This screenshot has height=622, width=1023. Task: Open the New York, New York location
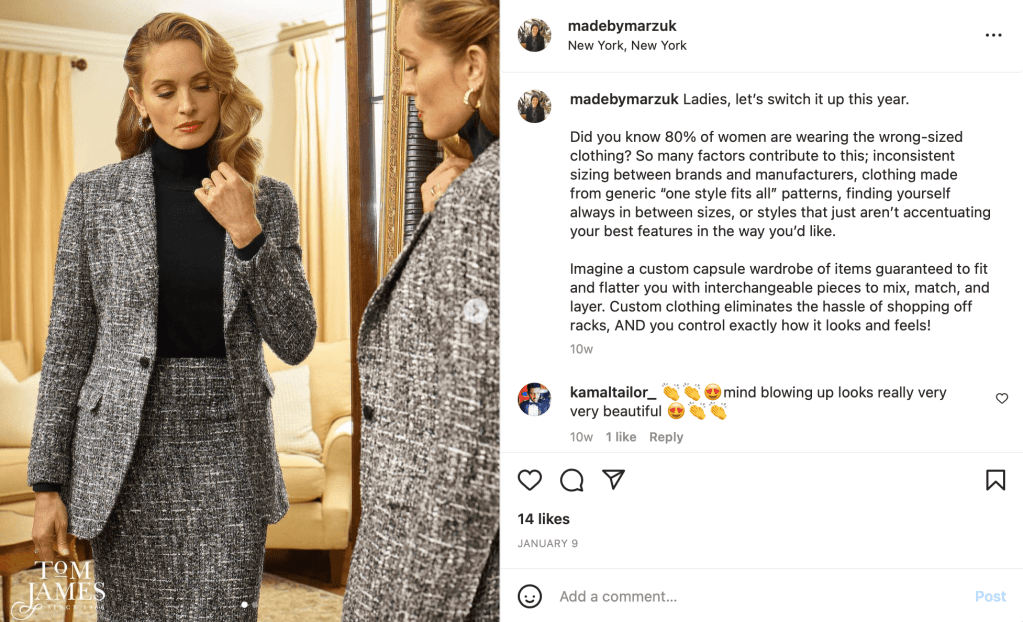[x=627, y=45]
